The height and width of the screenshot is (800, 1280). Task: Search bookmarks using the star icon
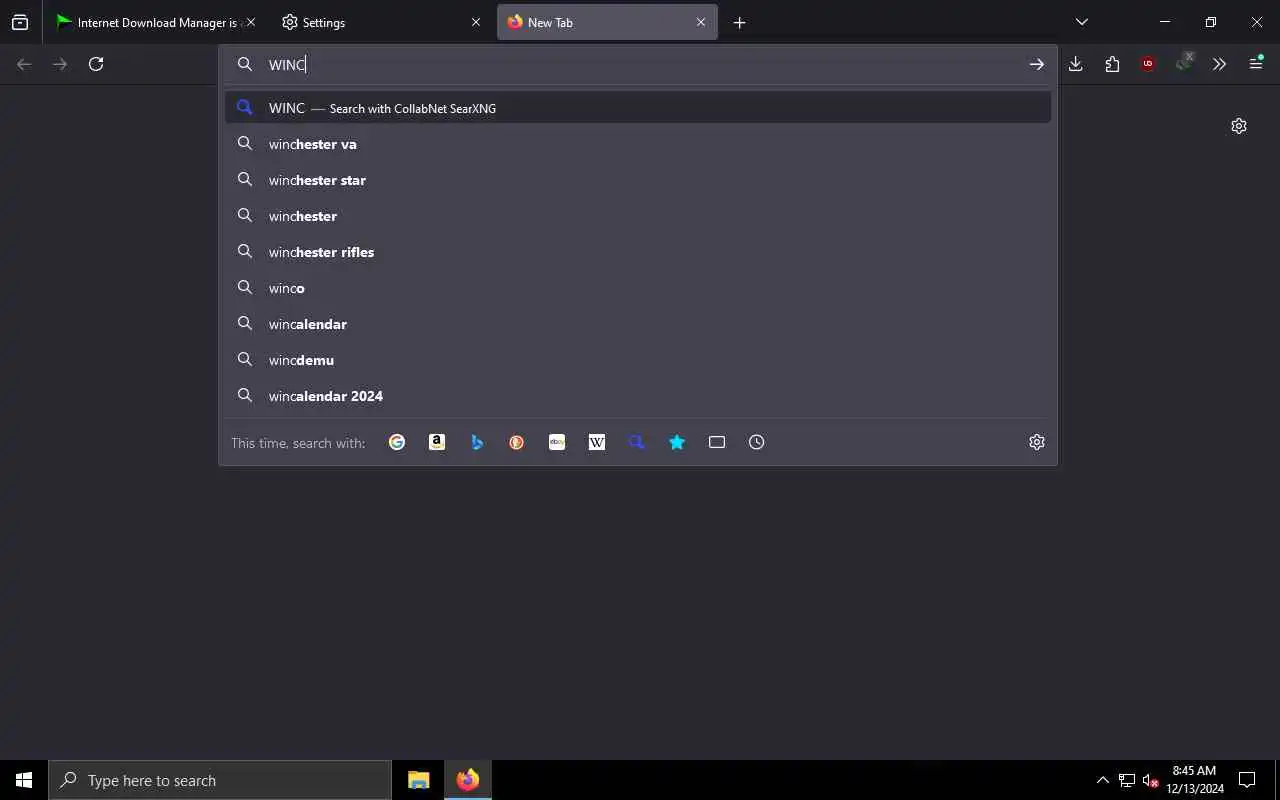pyautogui.click(x=677, y=442)
